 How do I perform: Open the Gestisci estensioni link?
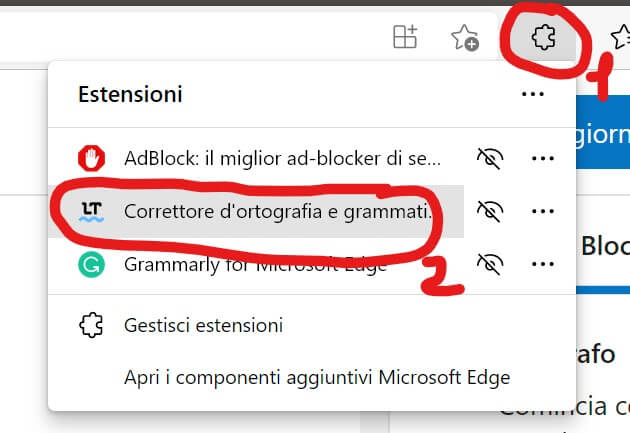pos(203,325)
